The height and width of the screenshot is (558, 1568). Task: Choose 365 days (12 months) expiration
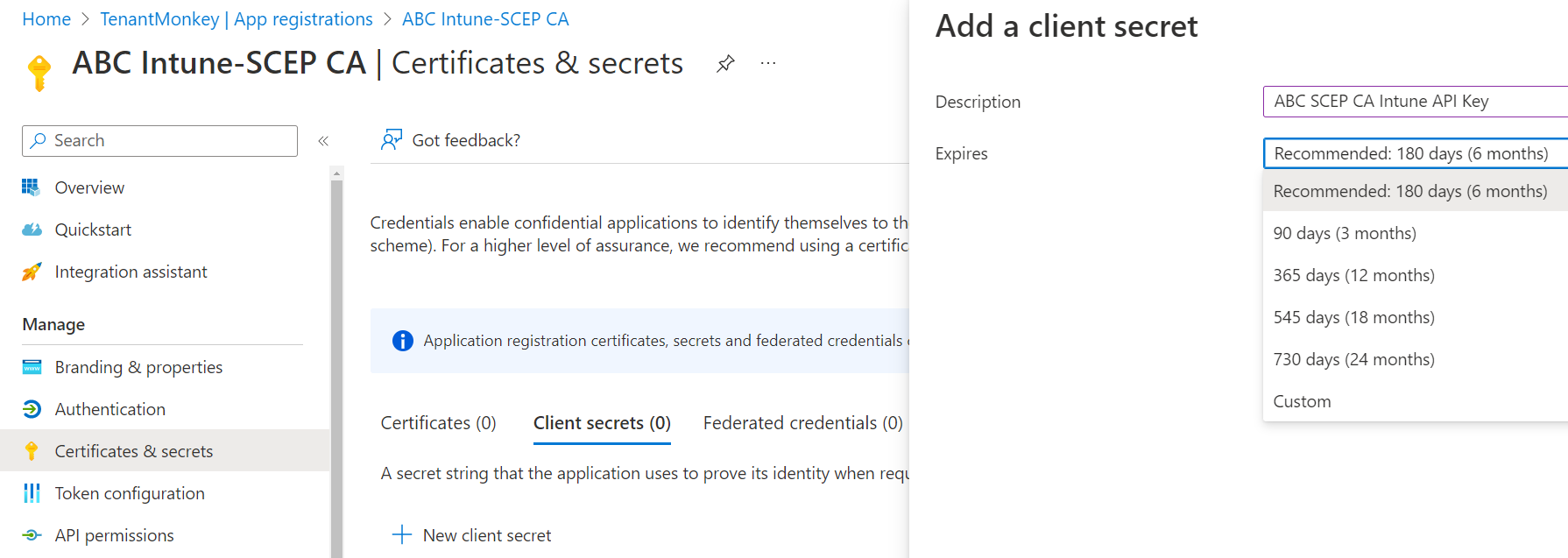(1353, 275)
